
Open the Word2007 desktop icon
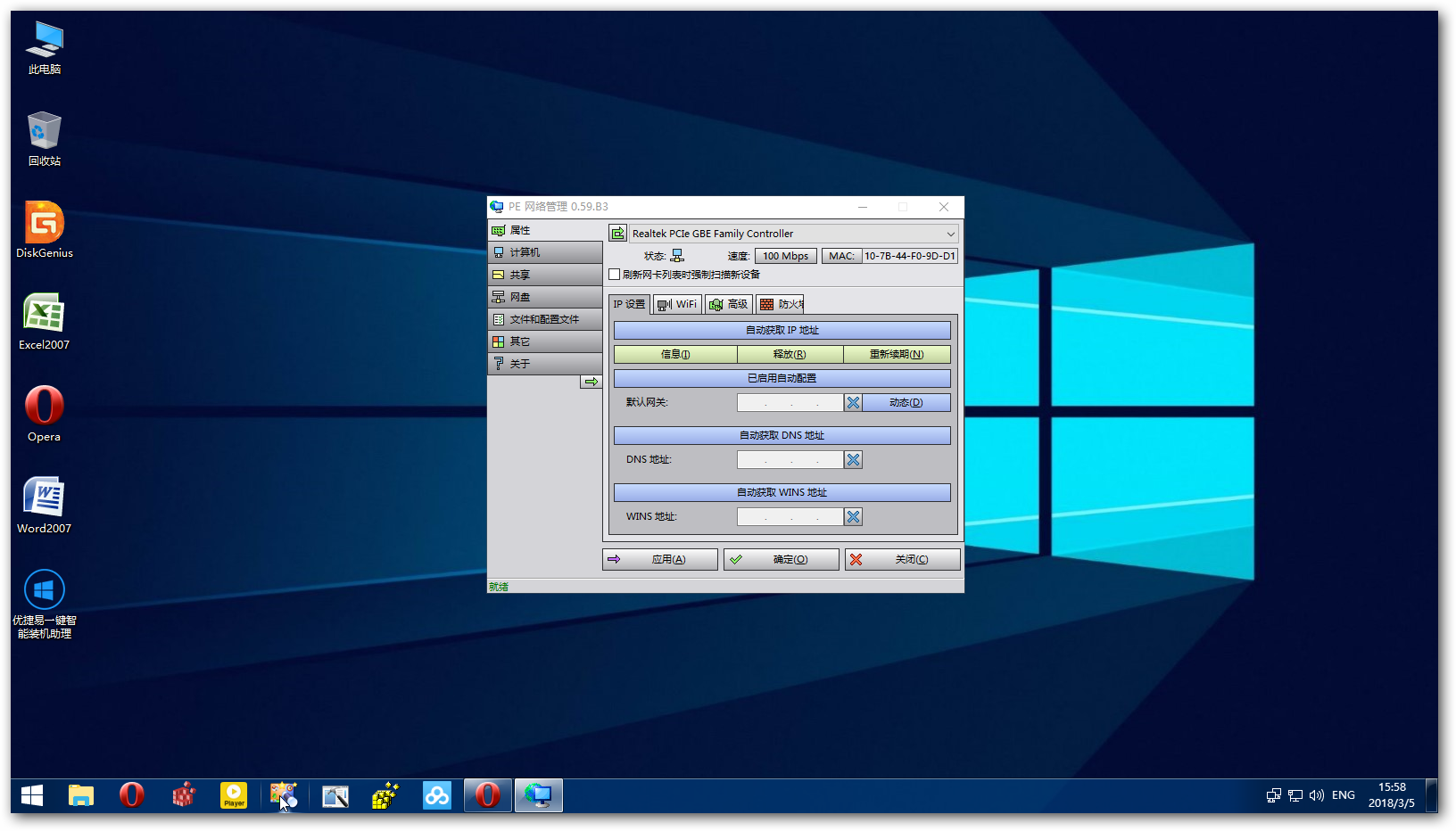tap(44, 506)
